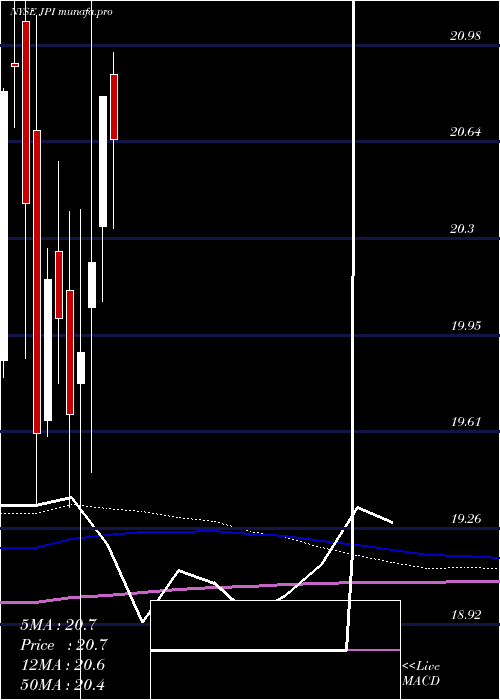The width and height of the screenshot is (500, 700).
Task: Click the 20.98 price axis label
Action: point(466,36)
